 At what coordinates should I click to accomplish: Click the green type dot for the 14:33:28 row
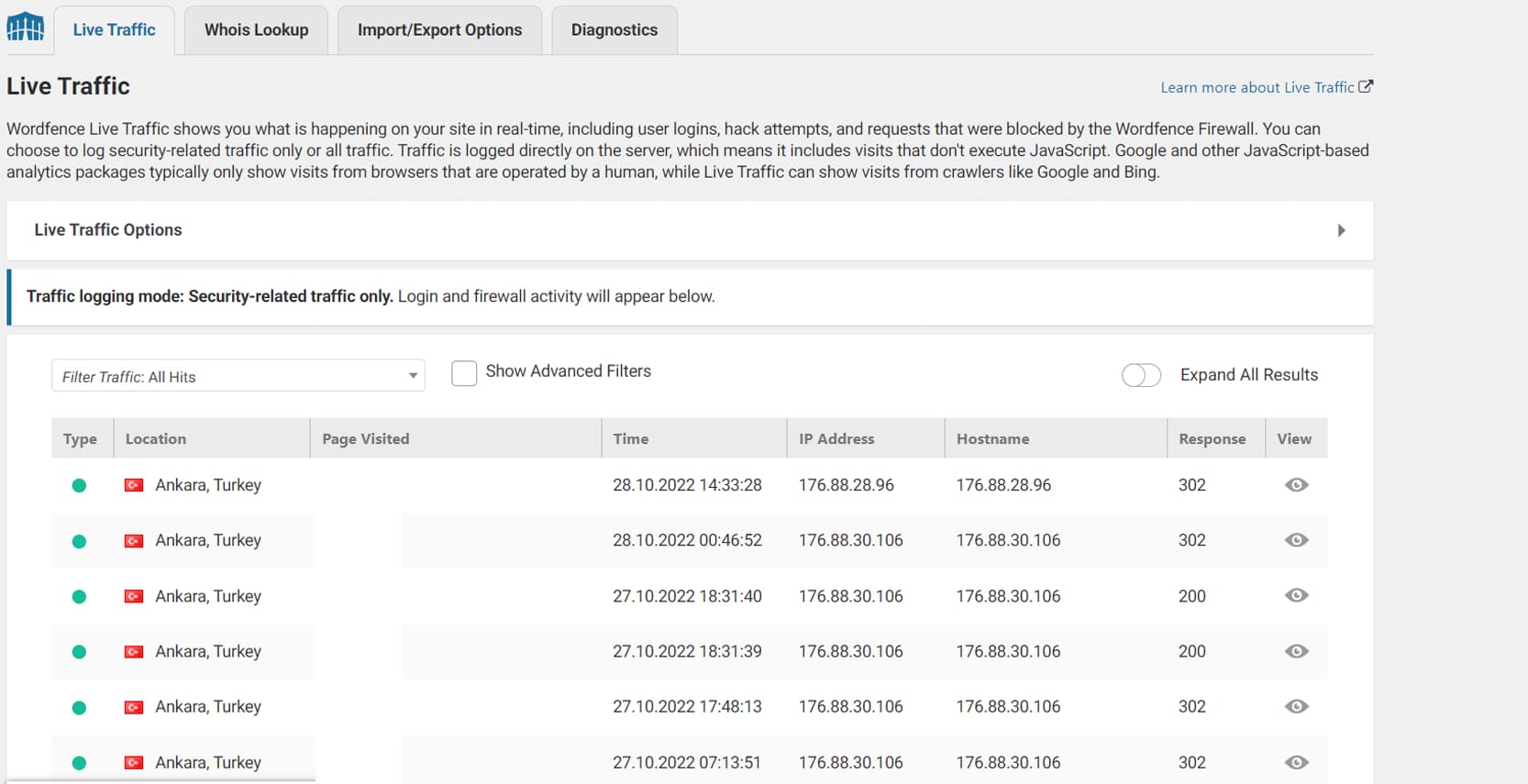click(79, 486)
